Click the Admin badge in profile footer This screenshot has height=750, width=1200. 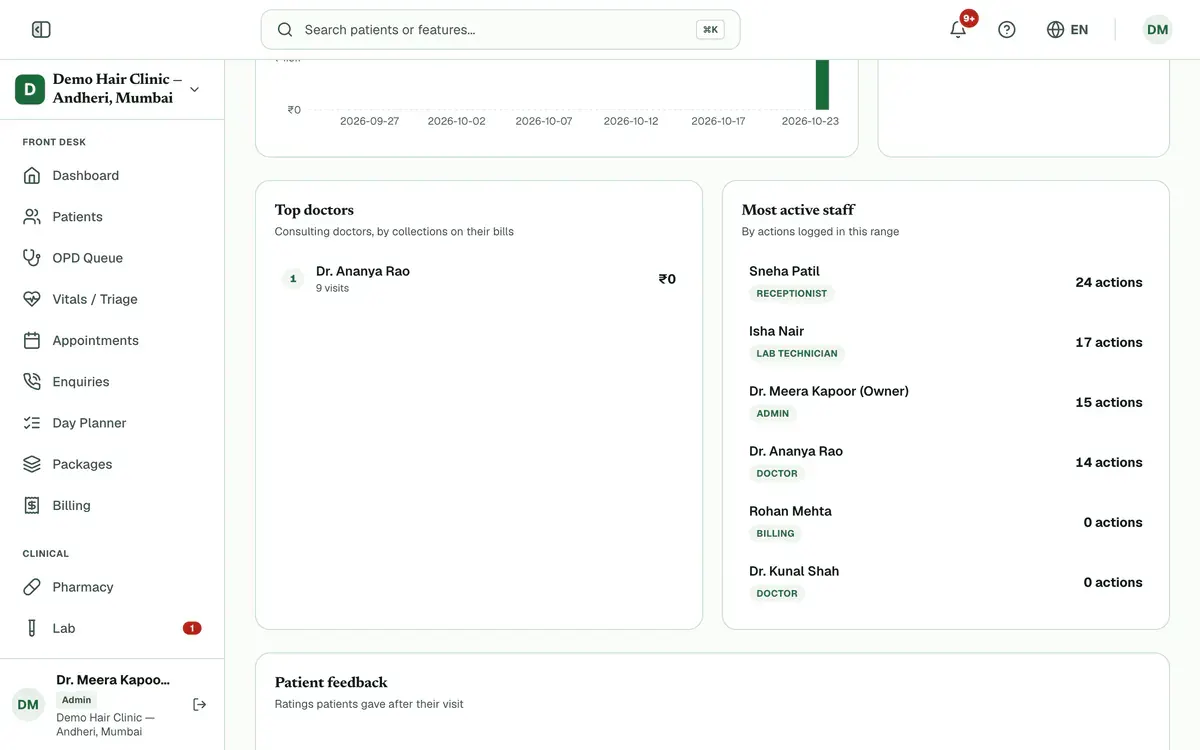pos(77,700)
